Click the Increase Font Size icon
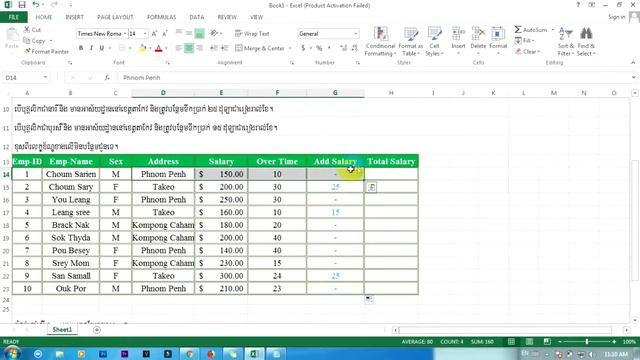 click(x=154, y=34)
